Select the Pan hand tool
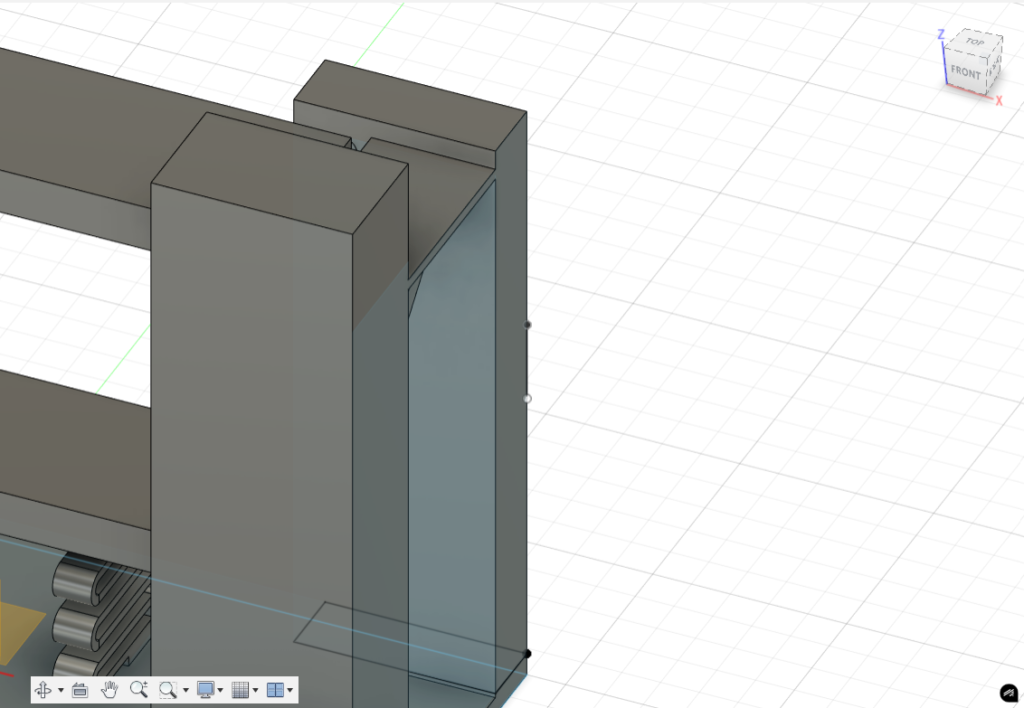Screen dimensions: 1024x708 pos(110,690)
